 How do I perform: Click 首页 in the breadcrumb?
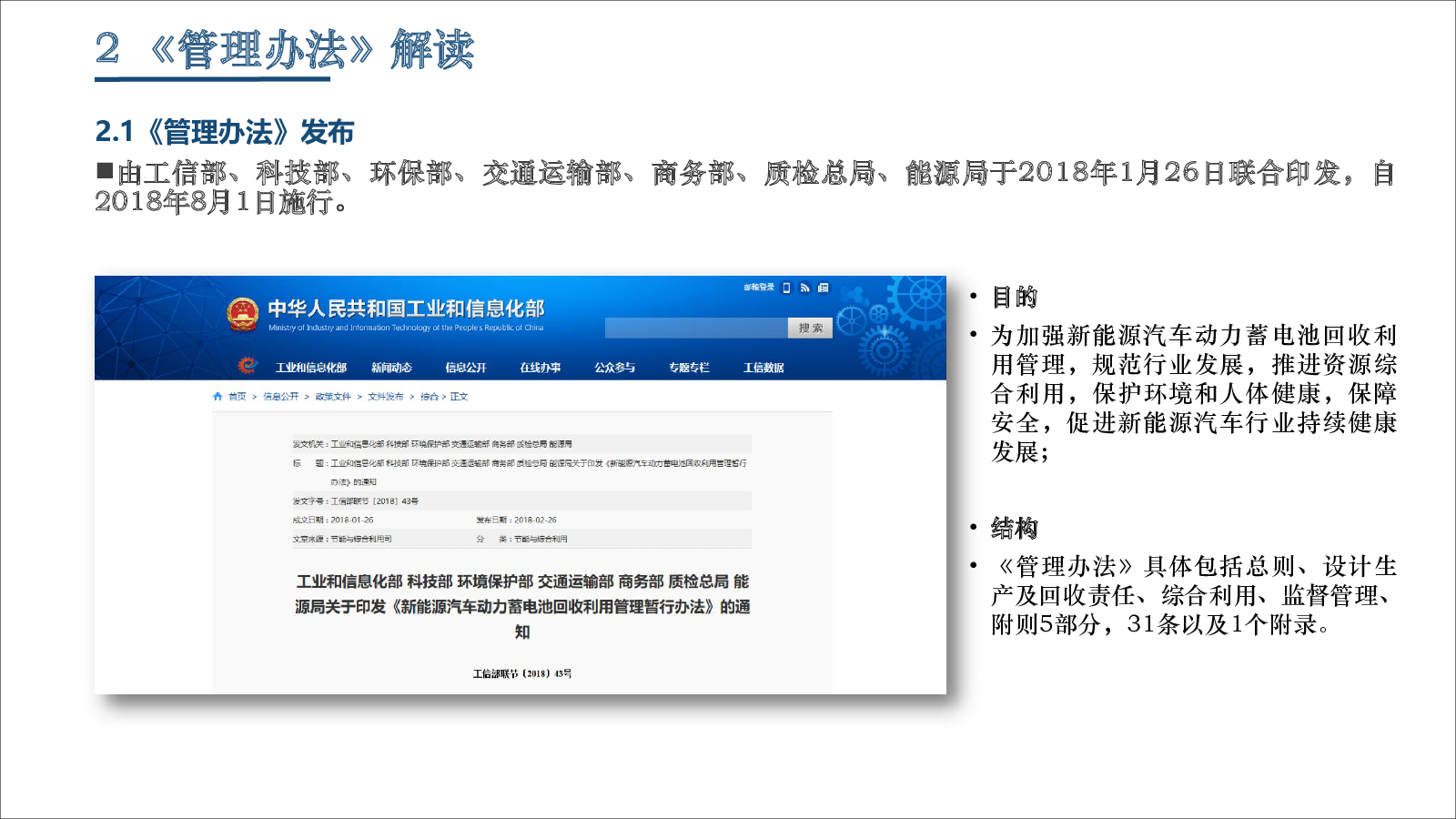[238, 397]
